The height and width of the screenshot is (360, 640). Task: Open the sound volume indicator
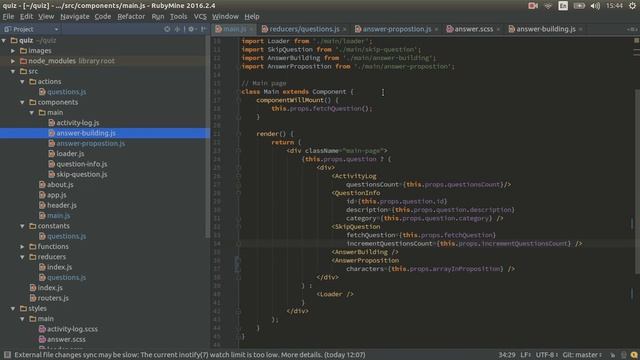click(x=595, y=6)
